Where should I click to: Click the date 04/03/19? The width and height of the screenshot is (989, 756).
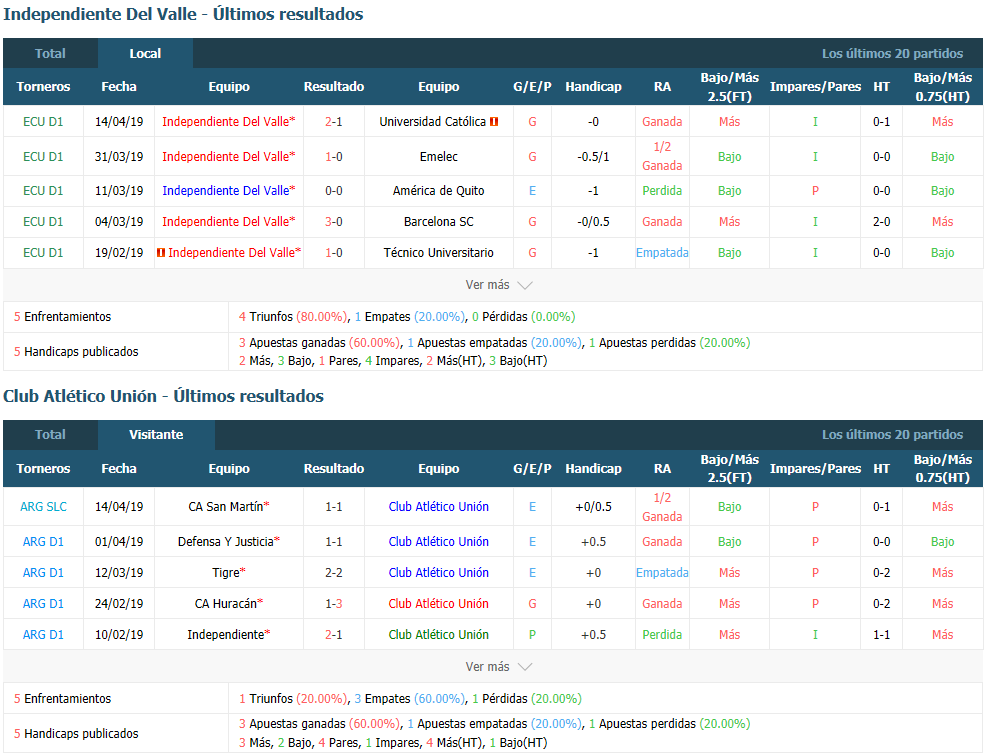119,222
